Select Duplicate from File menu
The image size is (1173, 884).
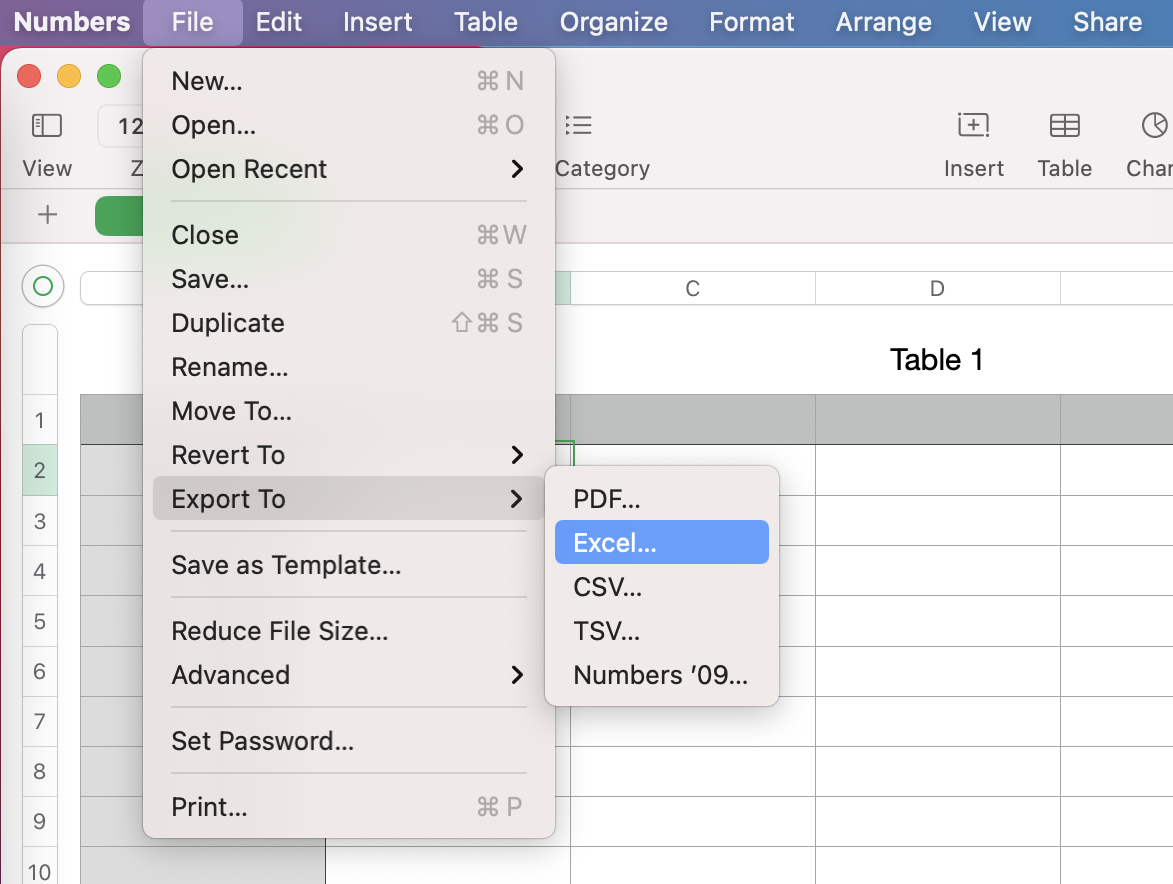click(349, 323)
